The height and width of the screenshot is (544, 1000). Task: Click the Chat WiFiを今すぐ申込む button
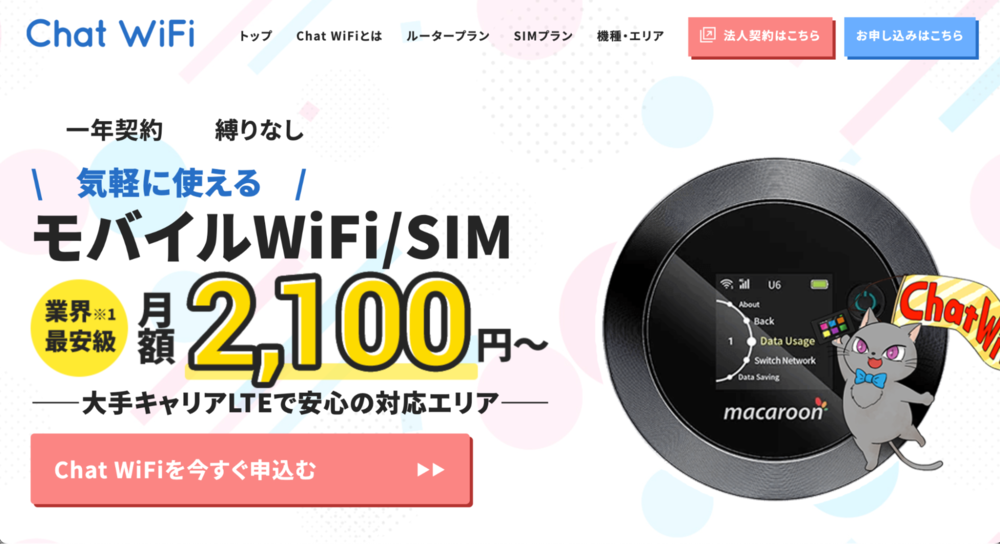click(x=251, y=470)
